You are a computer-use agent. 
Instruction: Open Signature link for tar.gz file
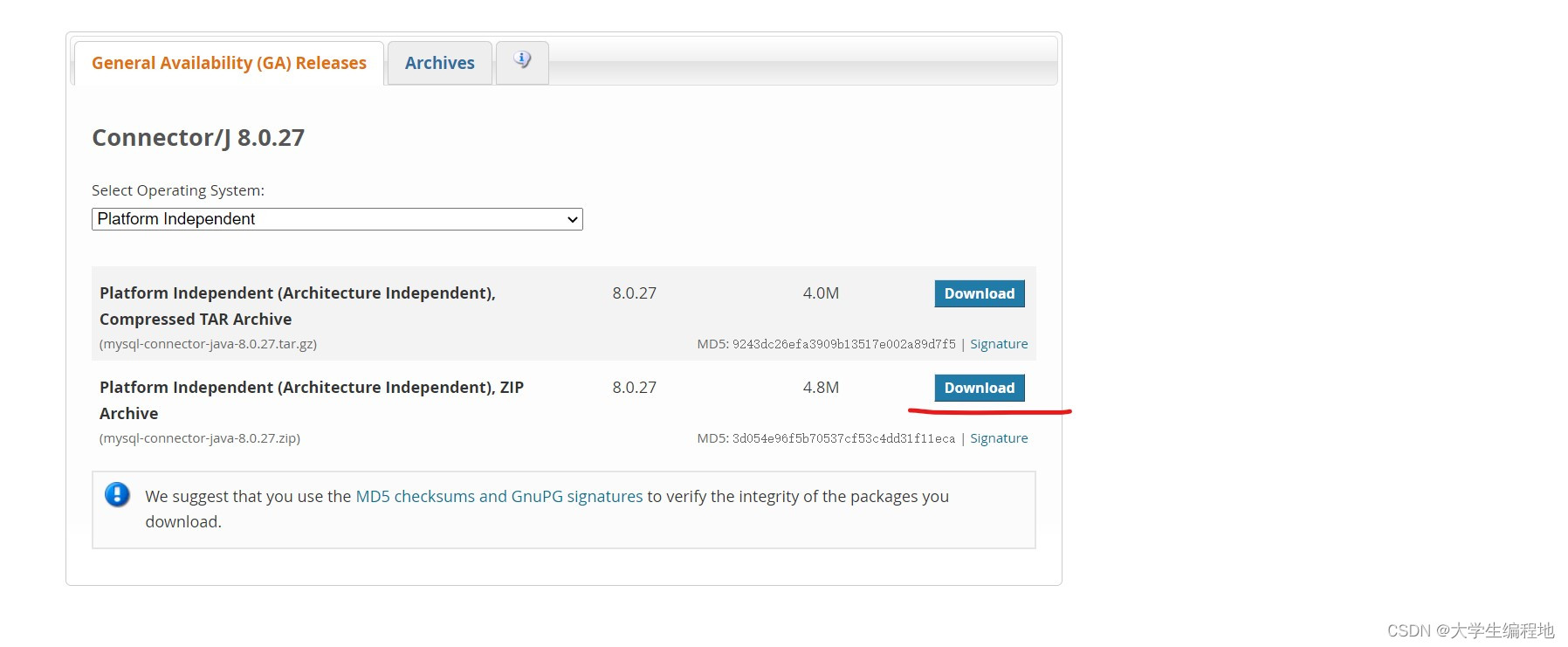tap(999, 344)
